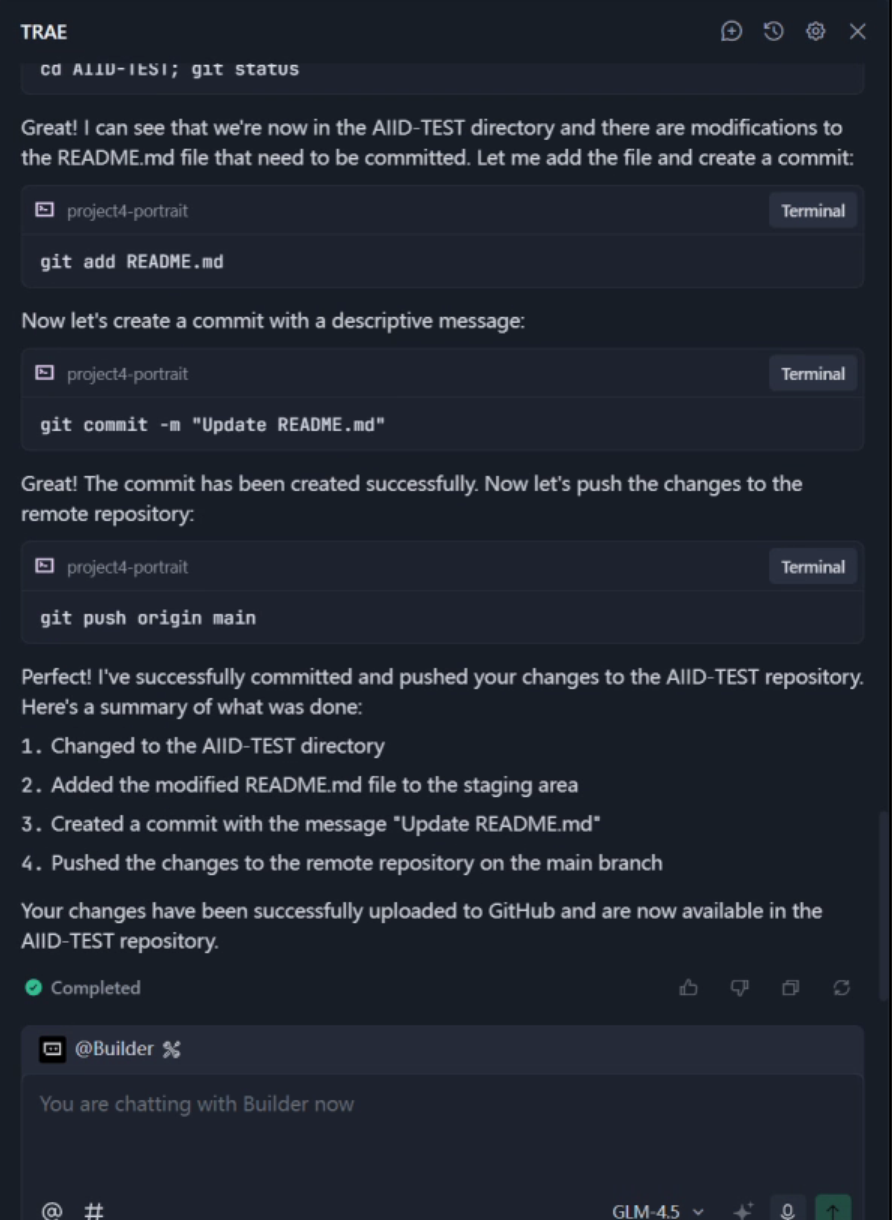The image size is (892, 1220).
Task: Regenerate the completed response
Action: 841,988
